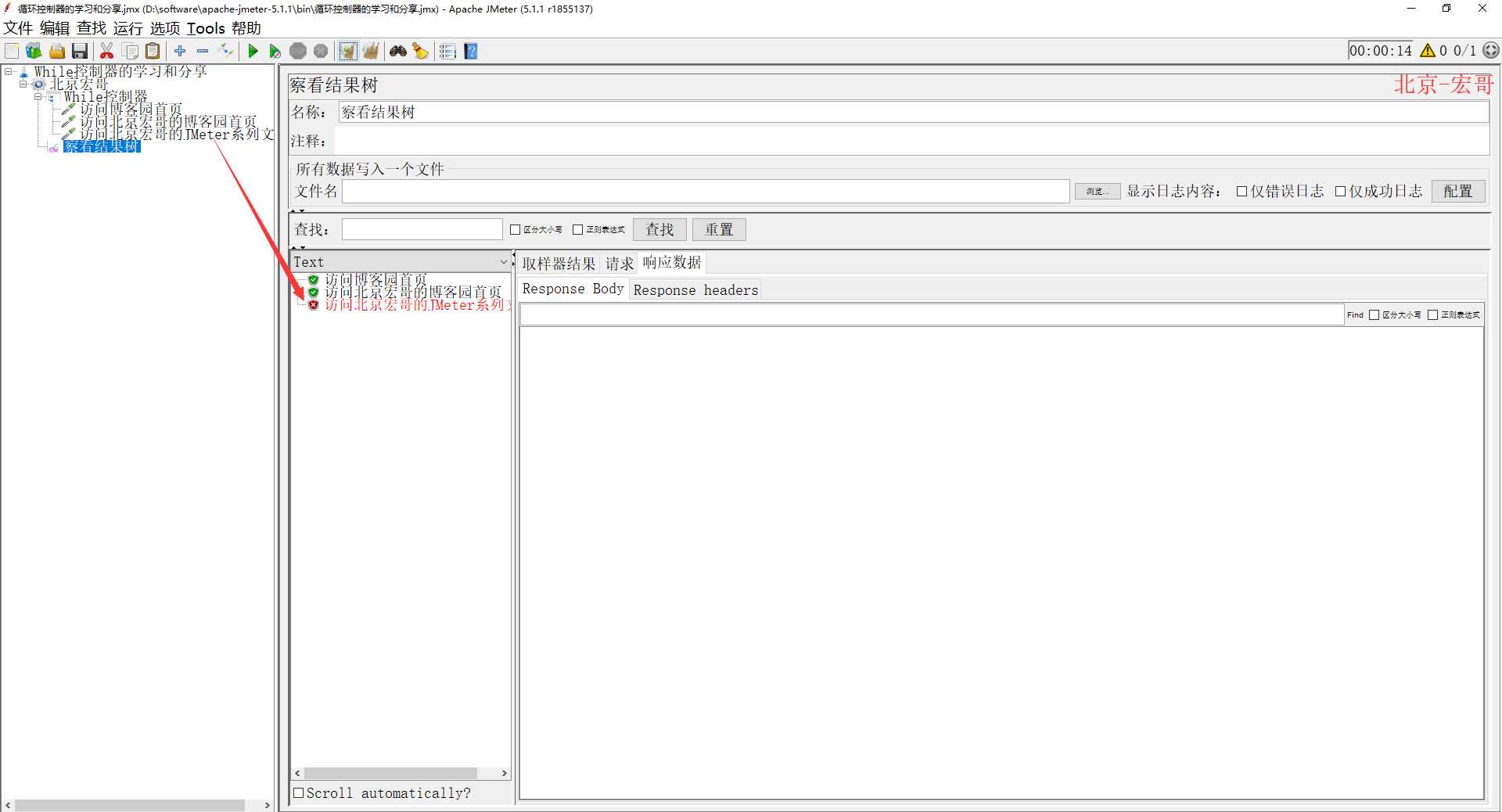Open the 编辑 menu

55,28
